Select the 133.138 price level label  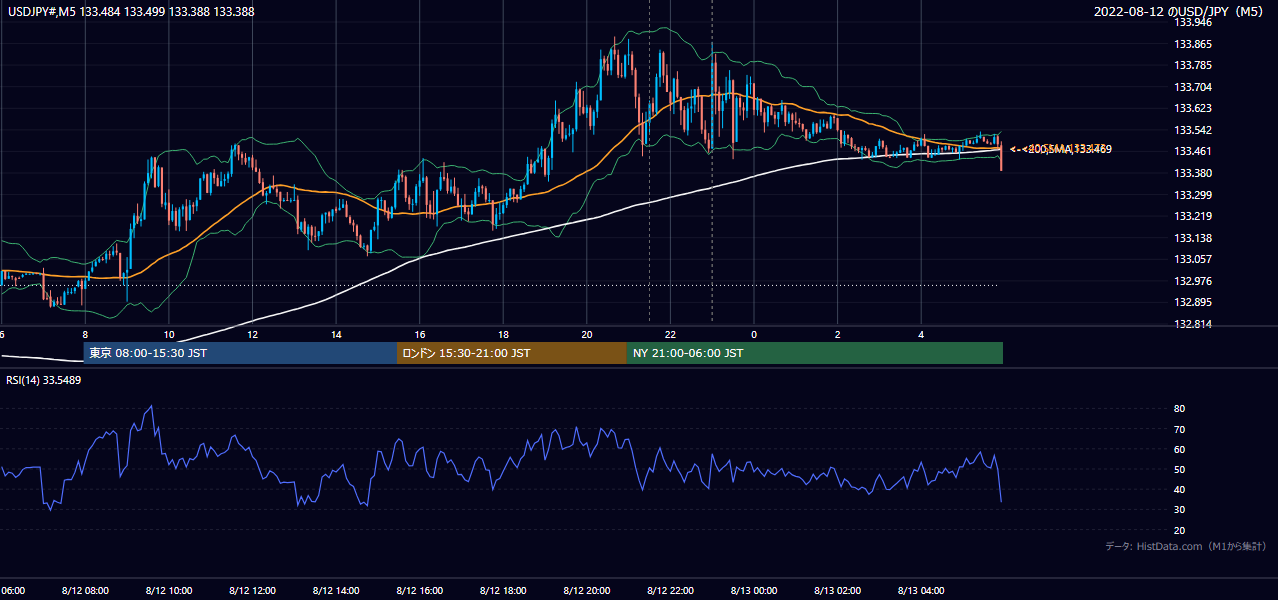pyautogui.click(x=1194, y=238)
